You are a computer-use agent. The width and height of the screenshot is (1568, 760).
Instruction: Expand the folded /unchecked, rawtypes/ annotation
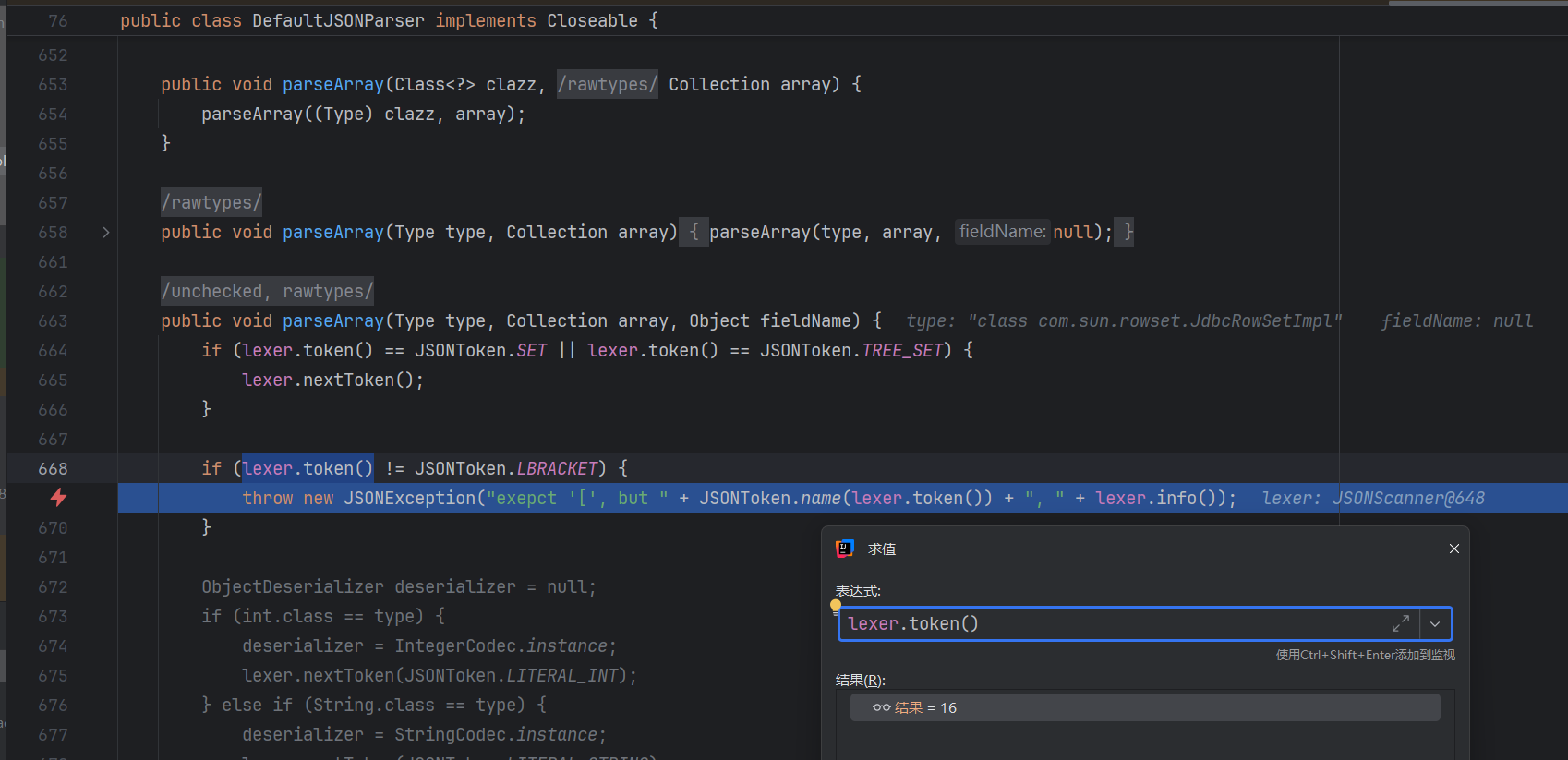(x=267, y=292)
